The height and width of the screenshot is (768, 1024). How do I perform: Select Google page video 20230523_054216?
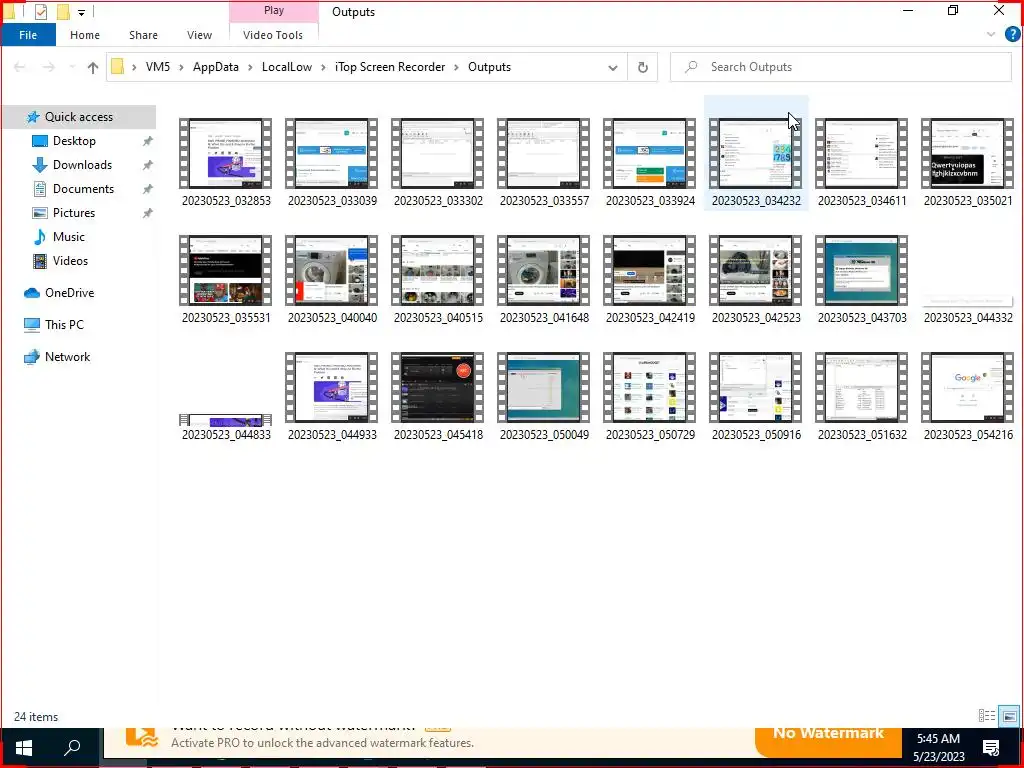click(x=968, y=397)
